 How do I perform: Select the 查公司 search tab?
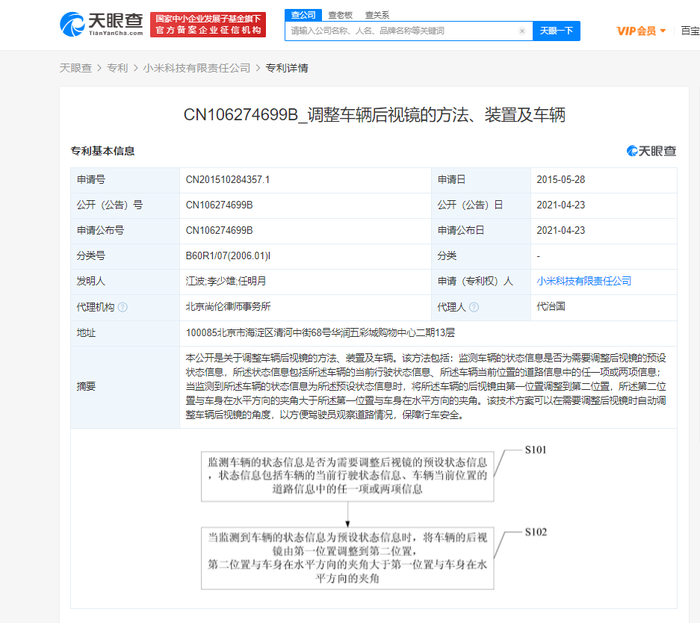coord(303,15)
